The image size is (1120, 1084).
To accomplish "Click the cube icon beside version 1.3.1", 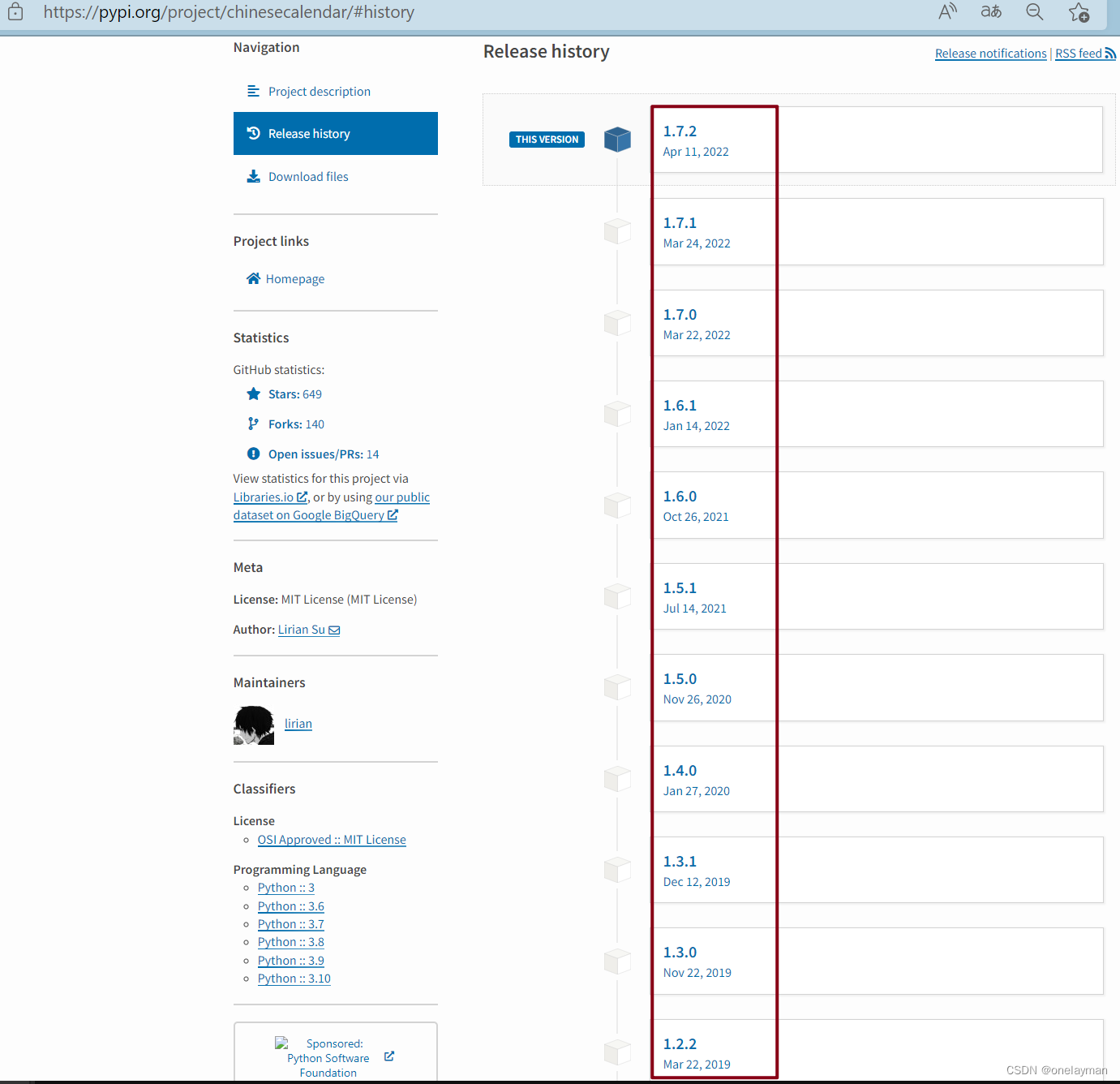I will (x=617, y=870).
